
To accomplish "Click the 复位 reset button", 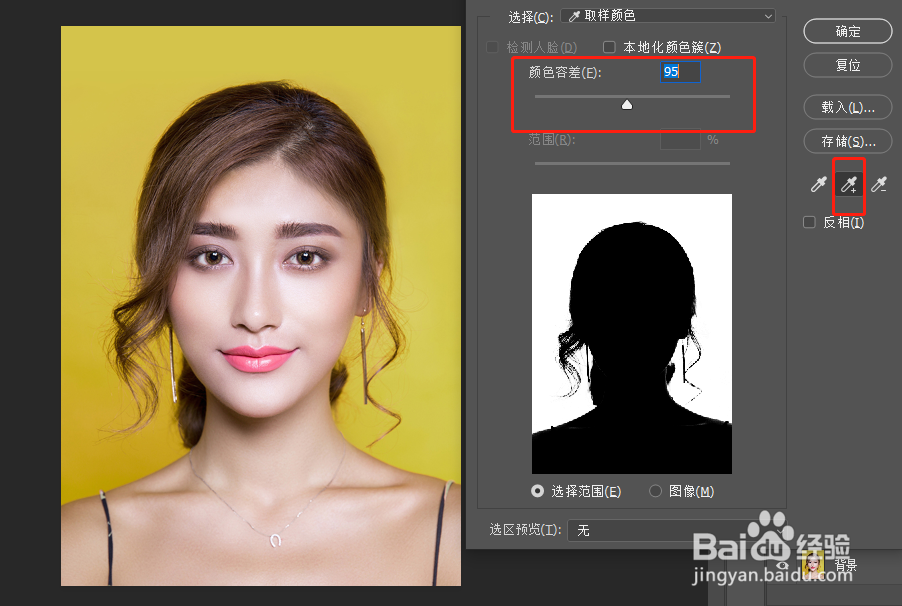I will click(846, 66).
